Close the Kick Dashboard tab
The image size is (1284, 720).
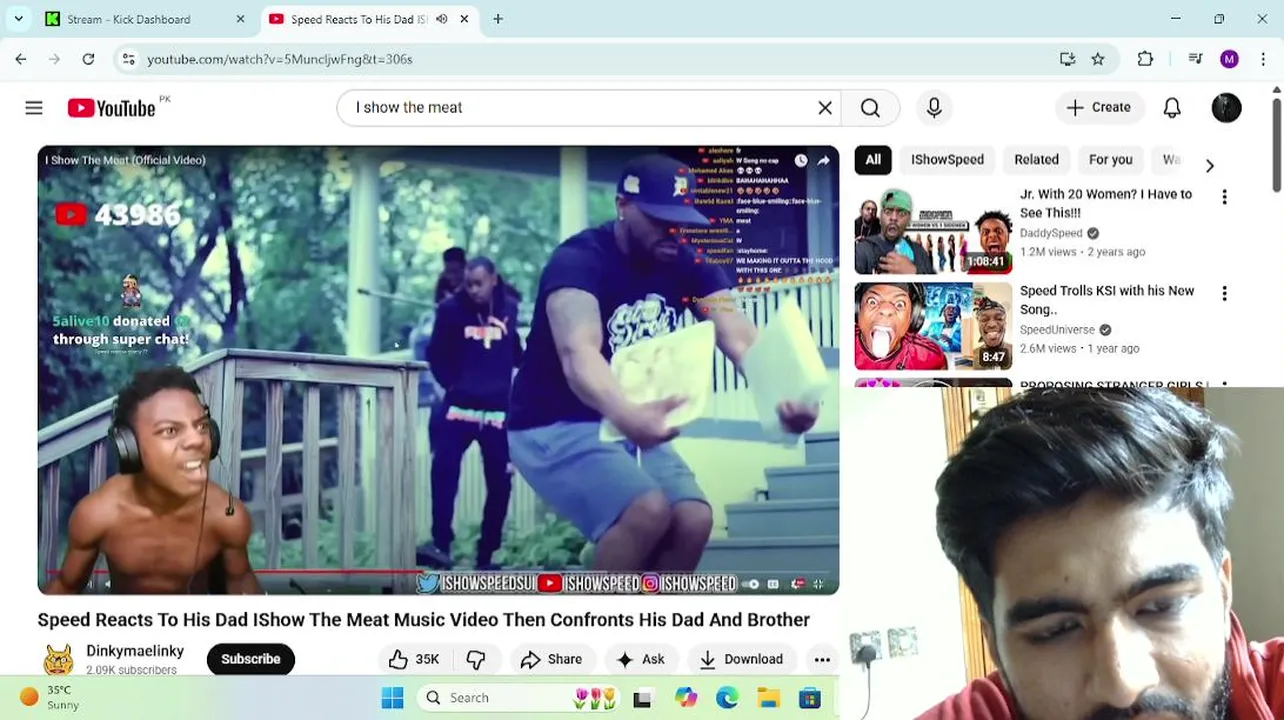pos(240,19)
